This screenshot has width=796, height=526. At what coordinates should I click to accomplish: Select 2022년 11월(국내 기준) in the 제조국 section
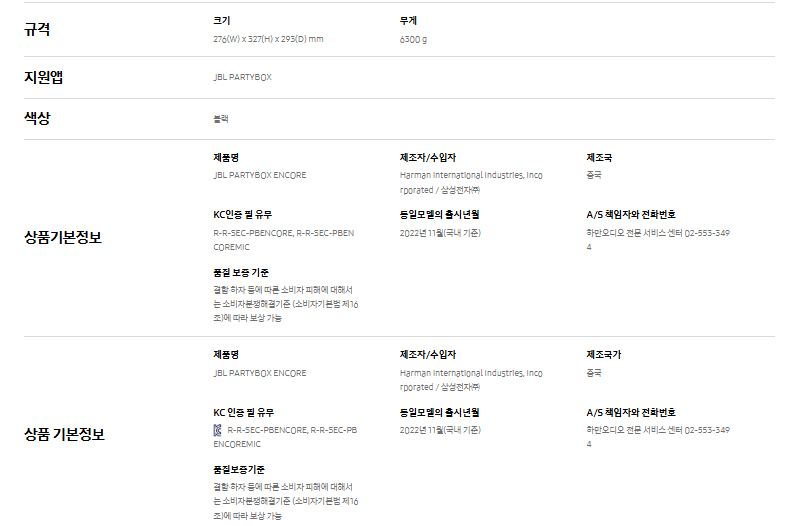440,233
